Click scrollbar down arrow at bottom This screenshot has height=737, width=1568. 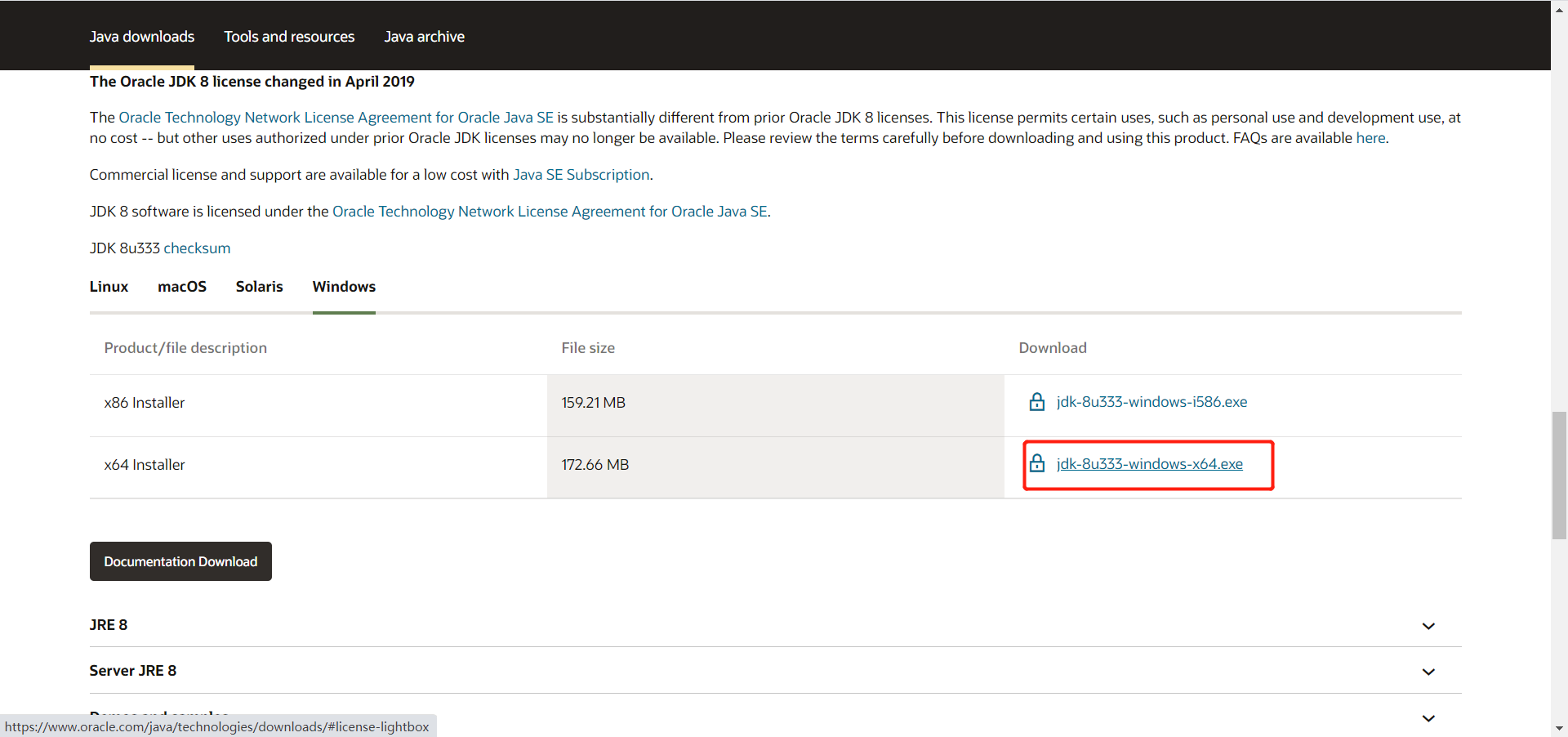[x=1559, y=728]
